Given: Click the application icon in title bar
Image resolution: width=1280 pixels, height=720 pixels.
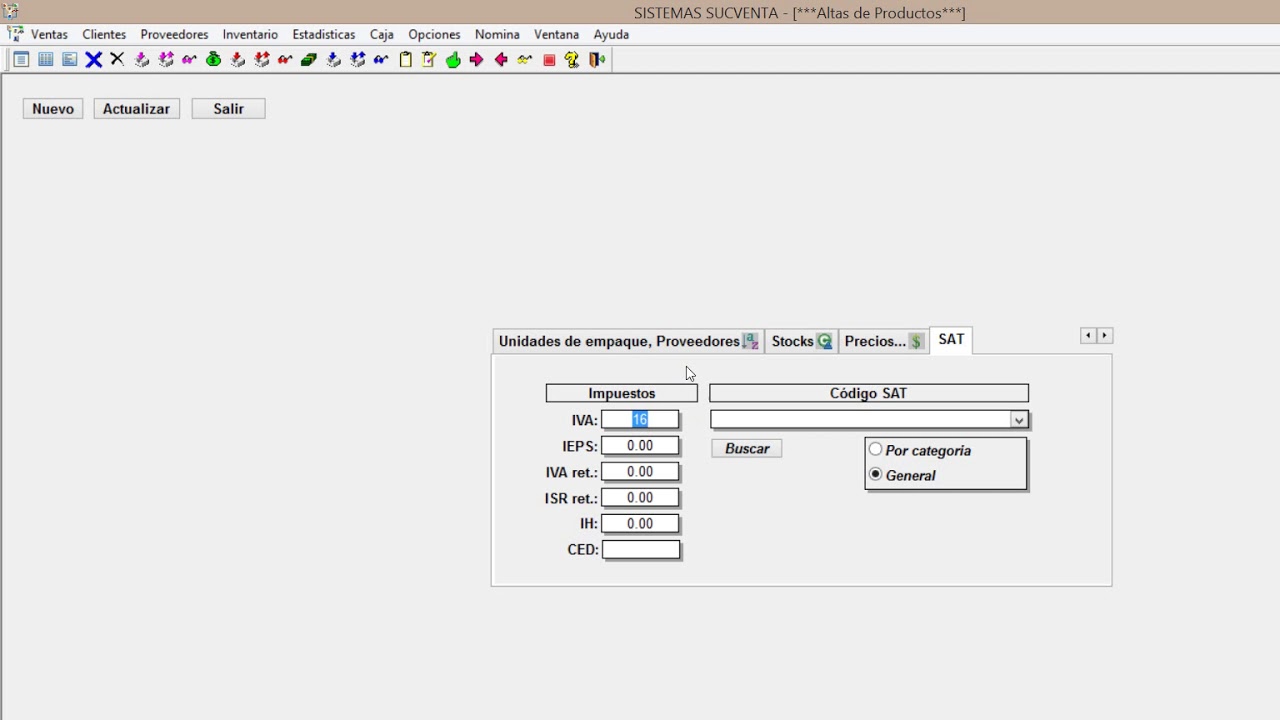Looking at the screenshot, I should (x=11, y=12).
